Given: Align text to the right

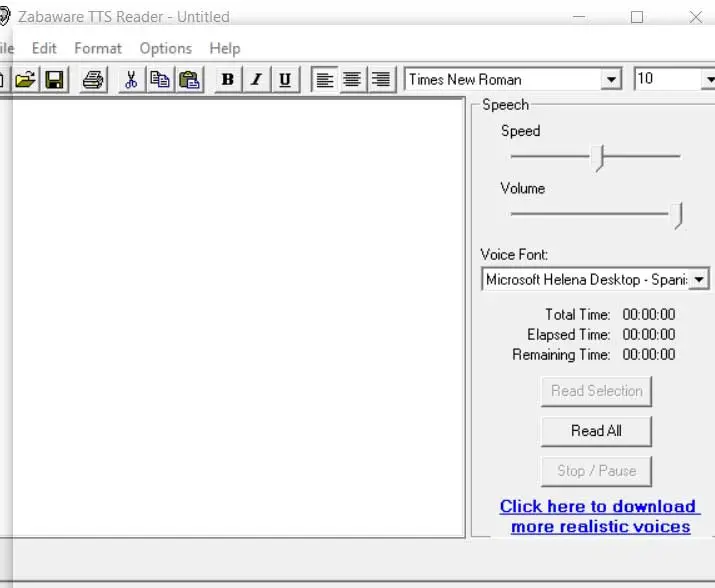Looking at the screenshot, I should [x=381, y=80].
